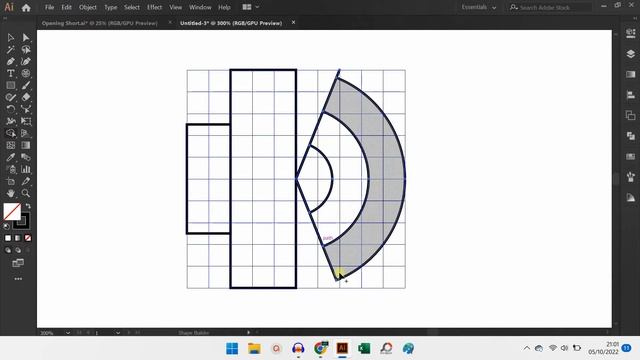Open the Select menu
640x360 pixels.
[x=132, y=7]
